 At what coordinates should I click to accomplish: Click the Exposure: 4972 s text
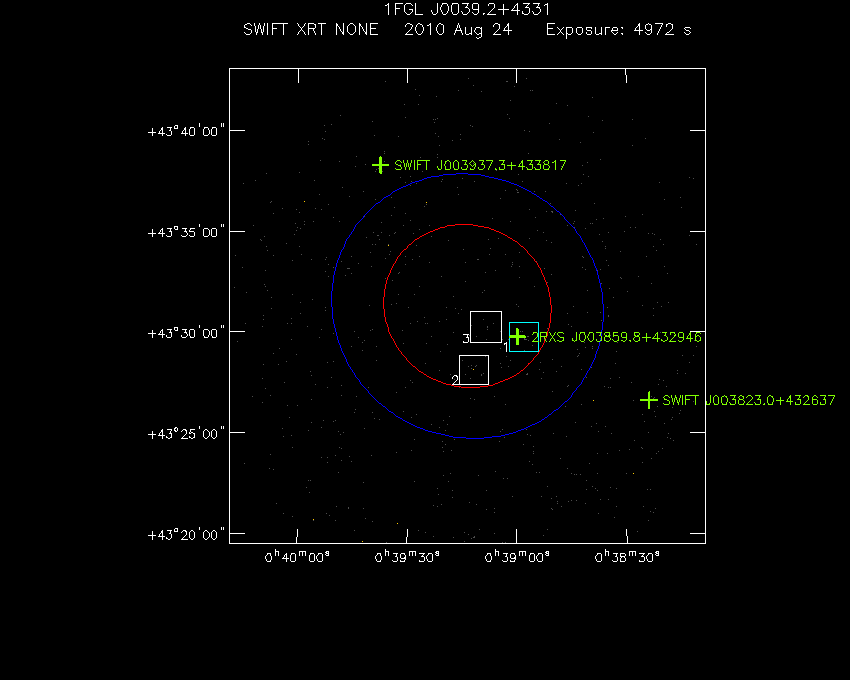pos(619,29)
